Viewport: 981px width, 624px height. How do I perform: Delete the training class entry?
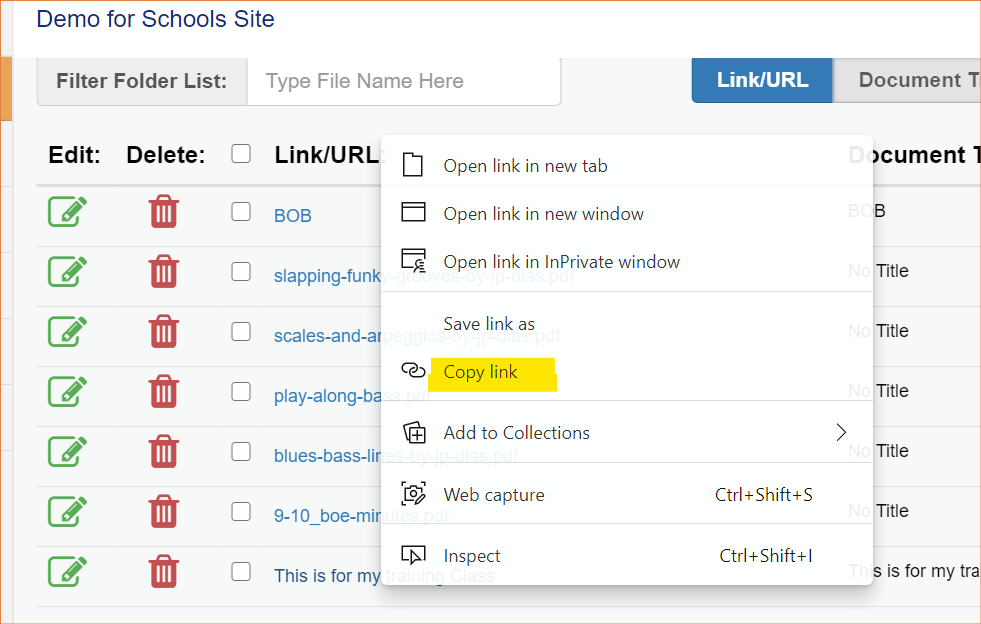[164, 572]
